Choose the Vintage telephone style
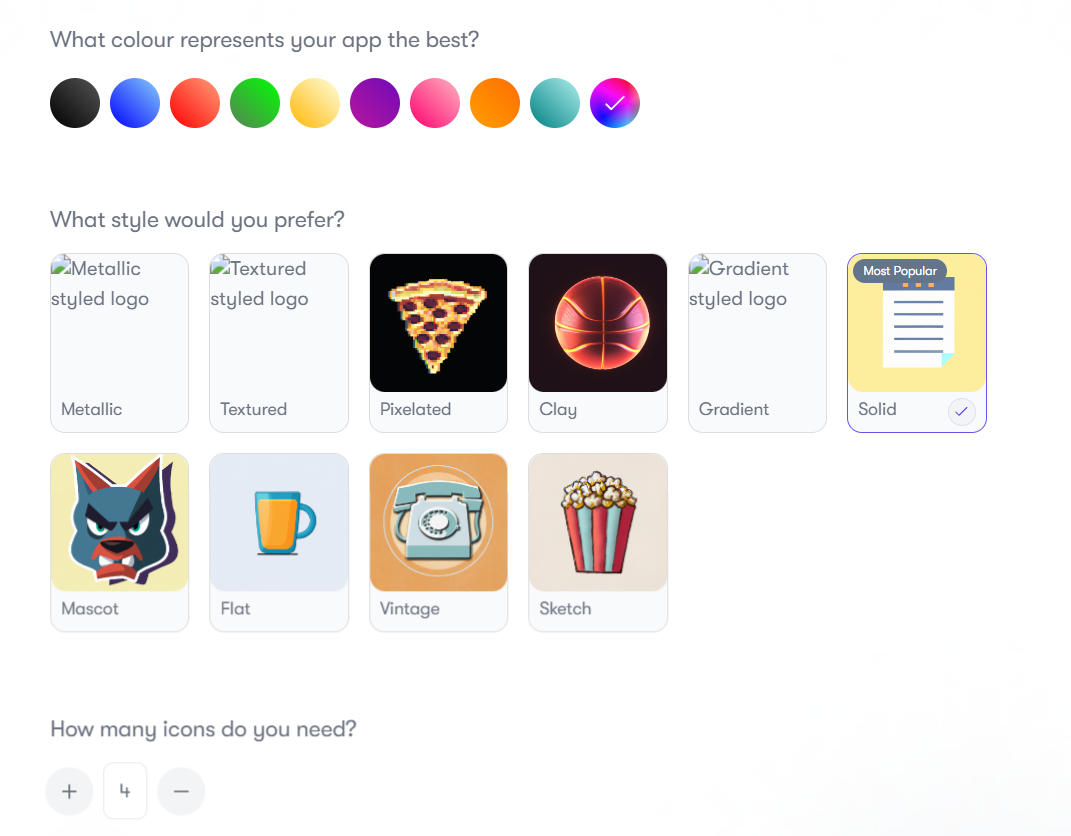 [438, 542]
